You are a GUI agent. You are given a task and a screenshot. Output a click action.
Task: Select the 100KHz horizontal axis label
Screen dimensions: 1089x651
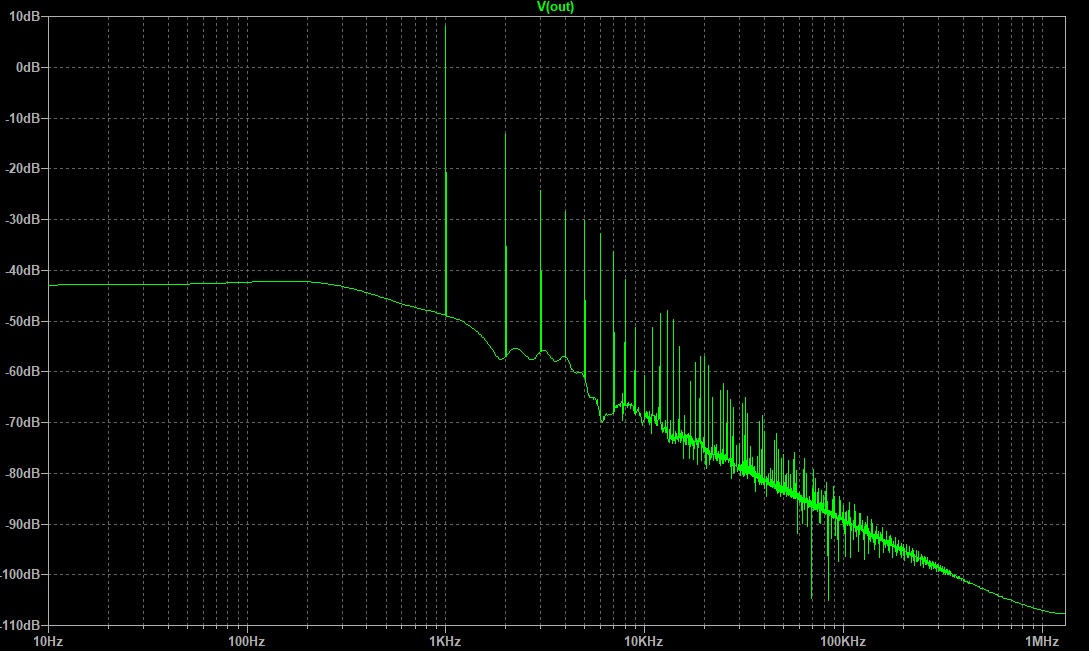[843, 640]
